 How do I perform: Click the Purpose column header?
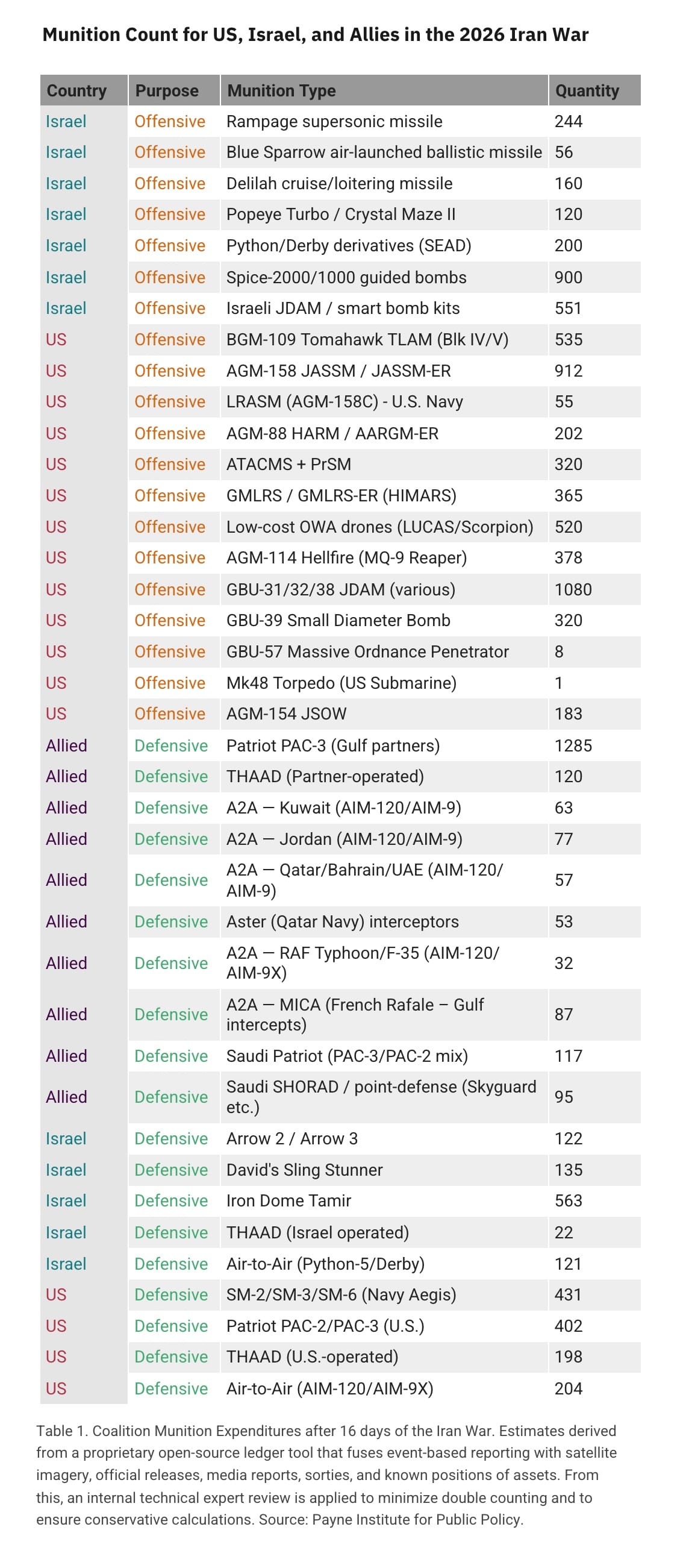pyautogui.click(x=167, y=91)
